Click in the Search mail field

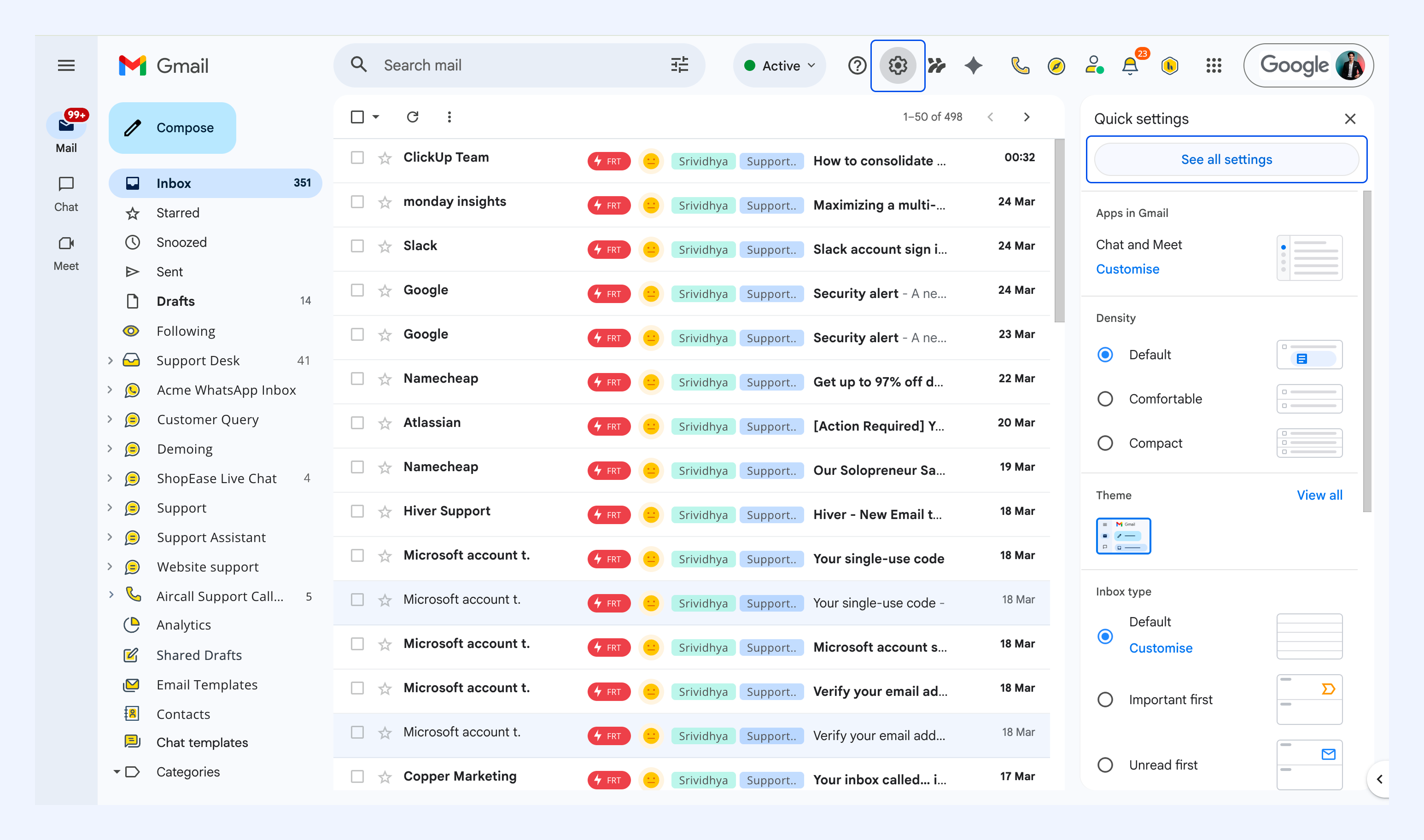coord(519,65)
